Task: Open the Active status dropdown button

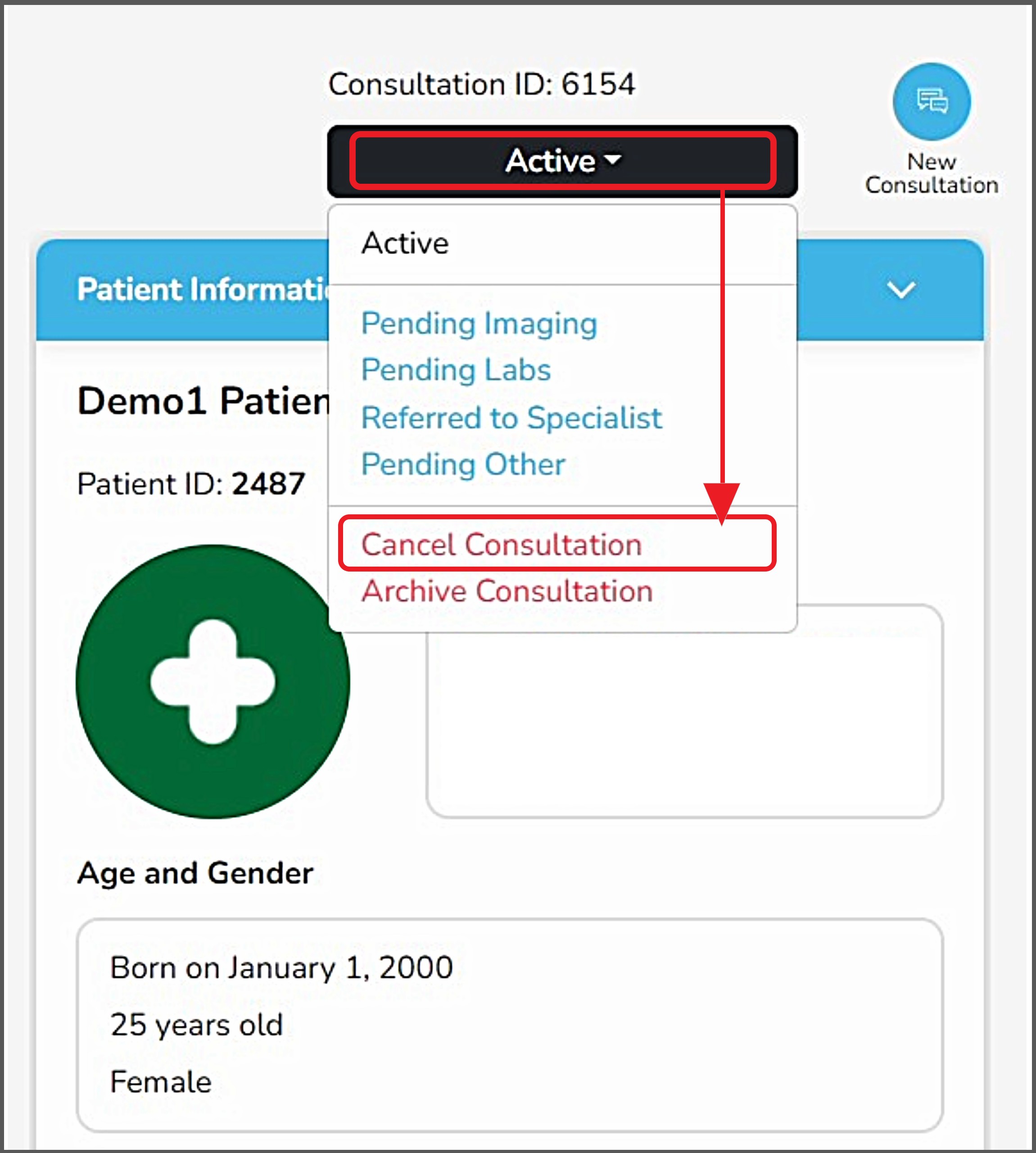Action: click(x=561, y=161)
